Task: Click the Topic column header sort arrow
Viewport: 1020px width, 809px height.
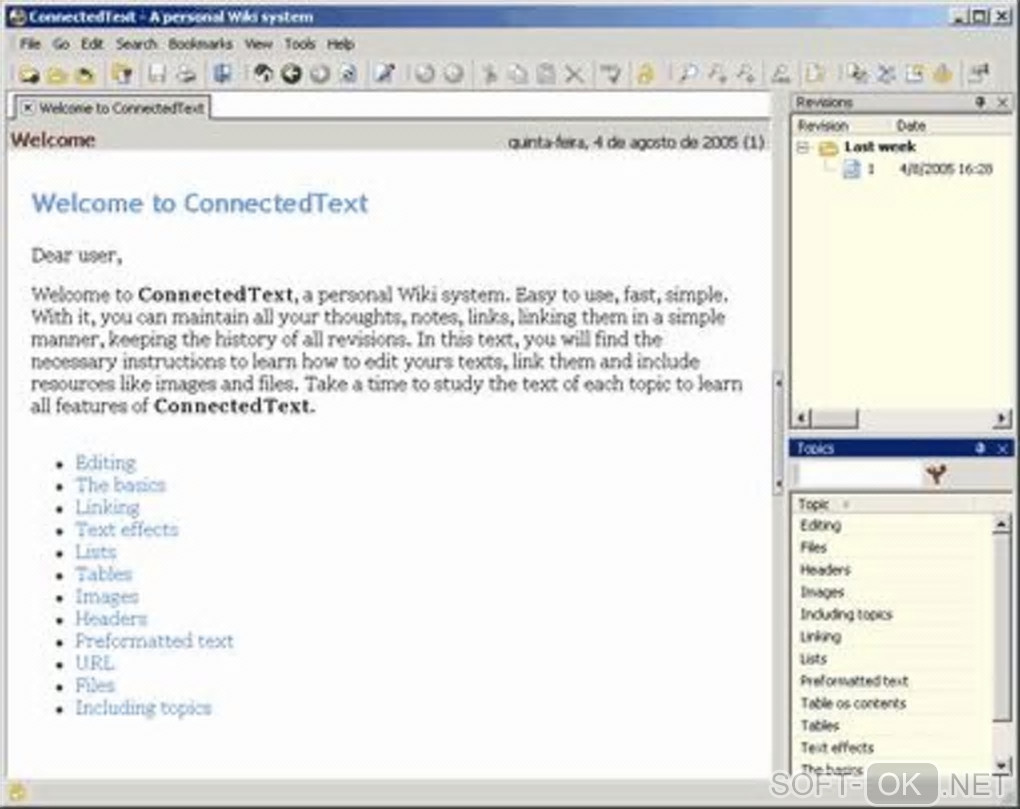Action: [x=846, y=504]
